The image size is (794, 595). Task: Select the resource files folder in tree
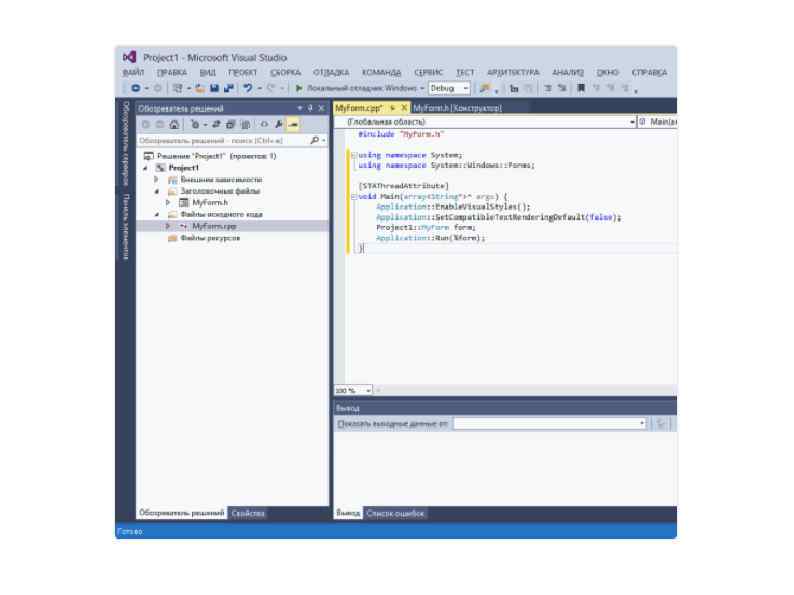pos(210,238)
